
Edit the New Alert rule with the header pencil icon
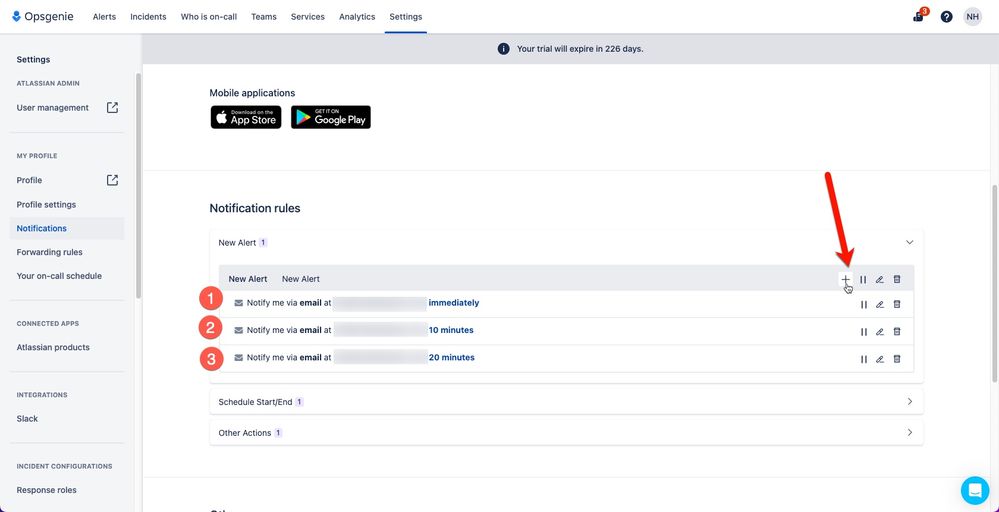pyautogui.click(x=880, y=279)
